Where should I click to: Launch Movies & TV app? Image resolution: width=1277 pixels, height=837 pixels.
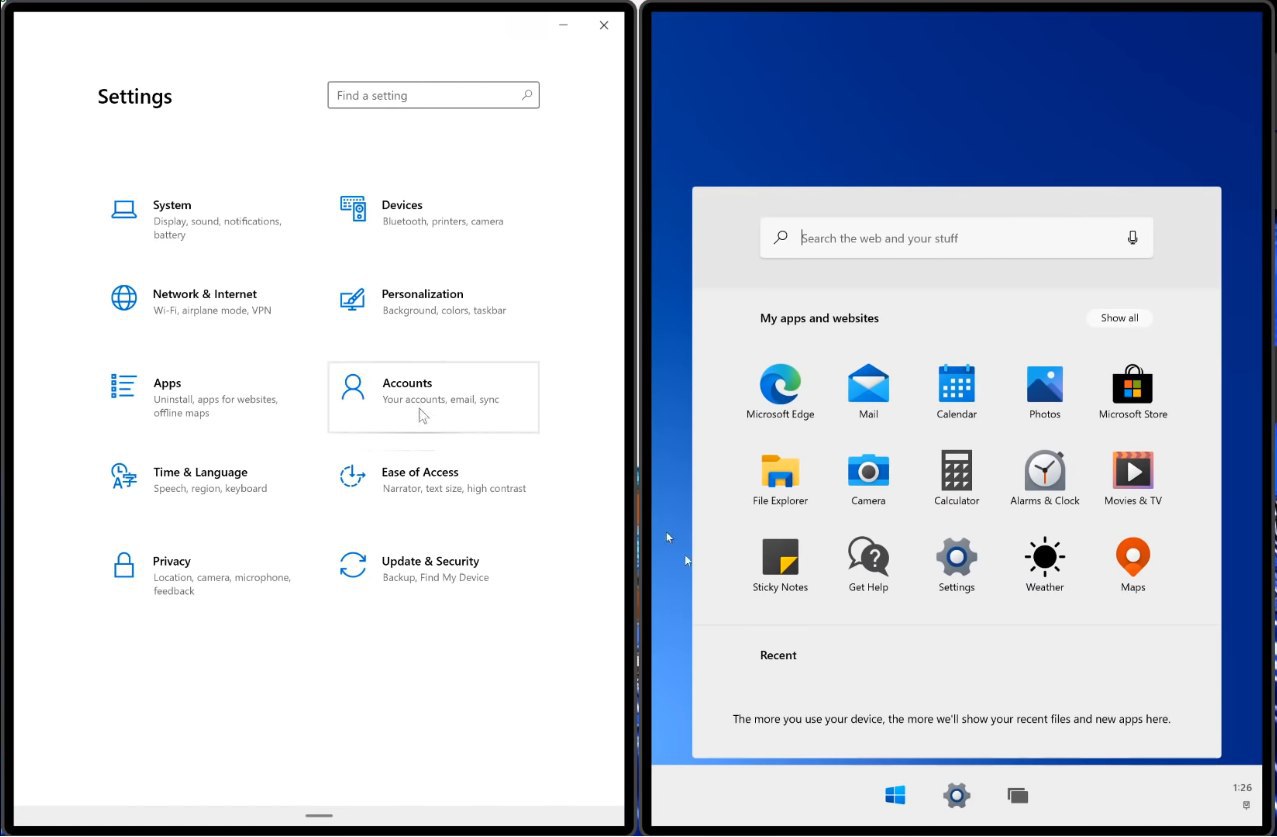[x=1133, y=478]
